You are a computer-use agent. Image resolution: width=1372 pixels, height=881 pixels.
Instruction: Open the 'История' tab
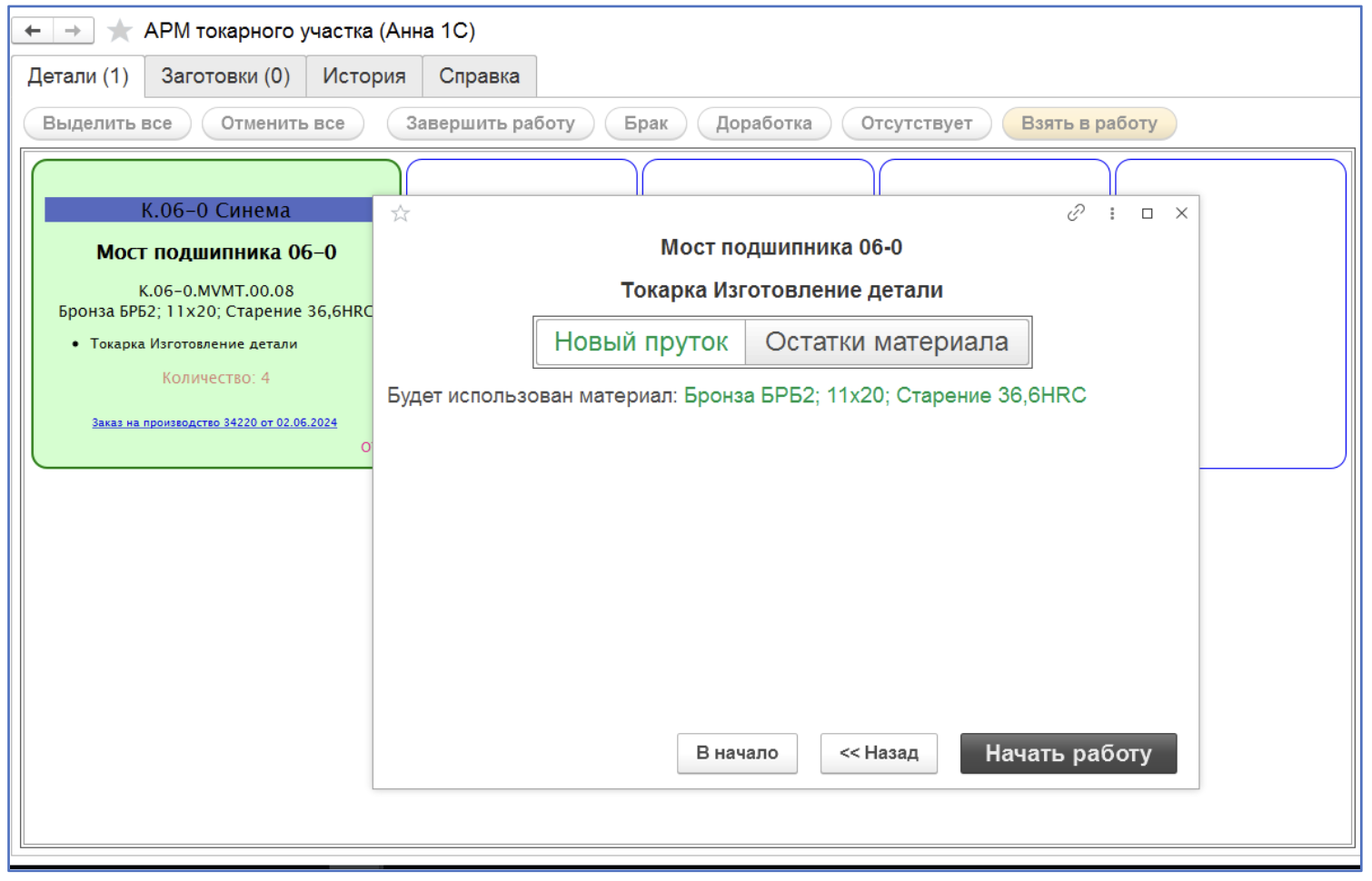click(x=363, y=76)
